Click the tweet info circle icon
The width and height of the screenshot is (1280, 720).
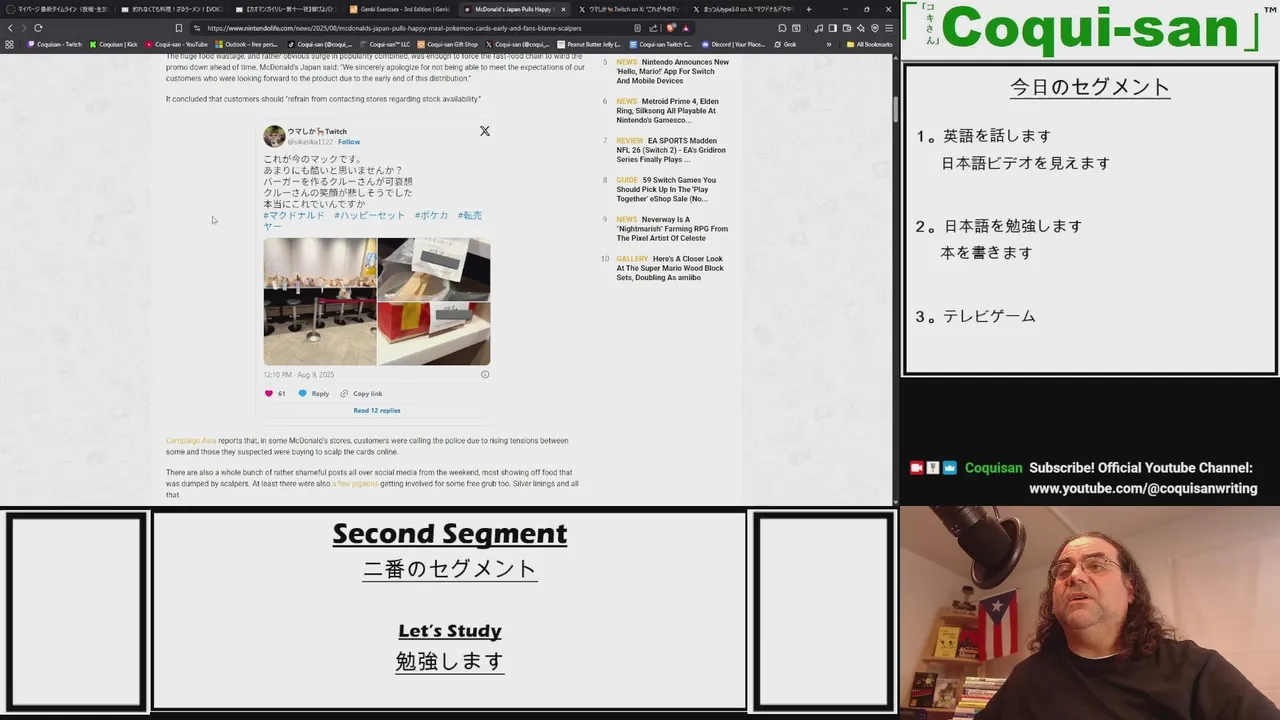[485, 375]
